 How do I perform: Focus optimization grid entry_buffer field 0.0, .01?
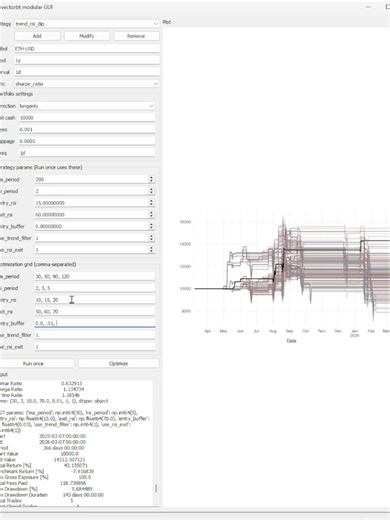(95, 323)
